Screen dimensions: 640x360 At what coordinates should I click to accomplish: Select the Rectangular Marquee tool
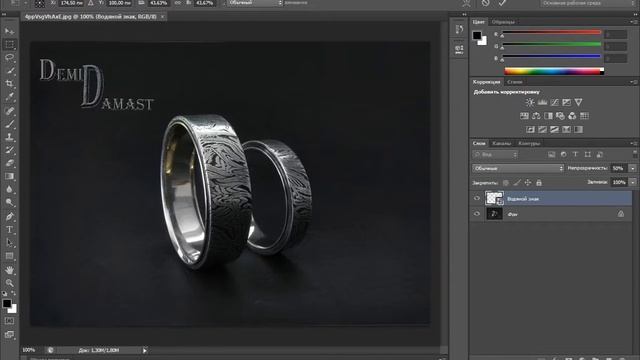click(9, 44)
